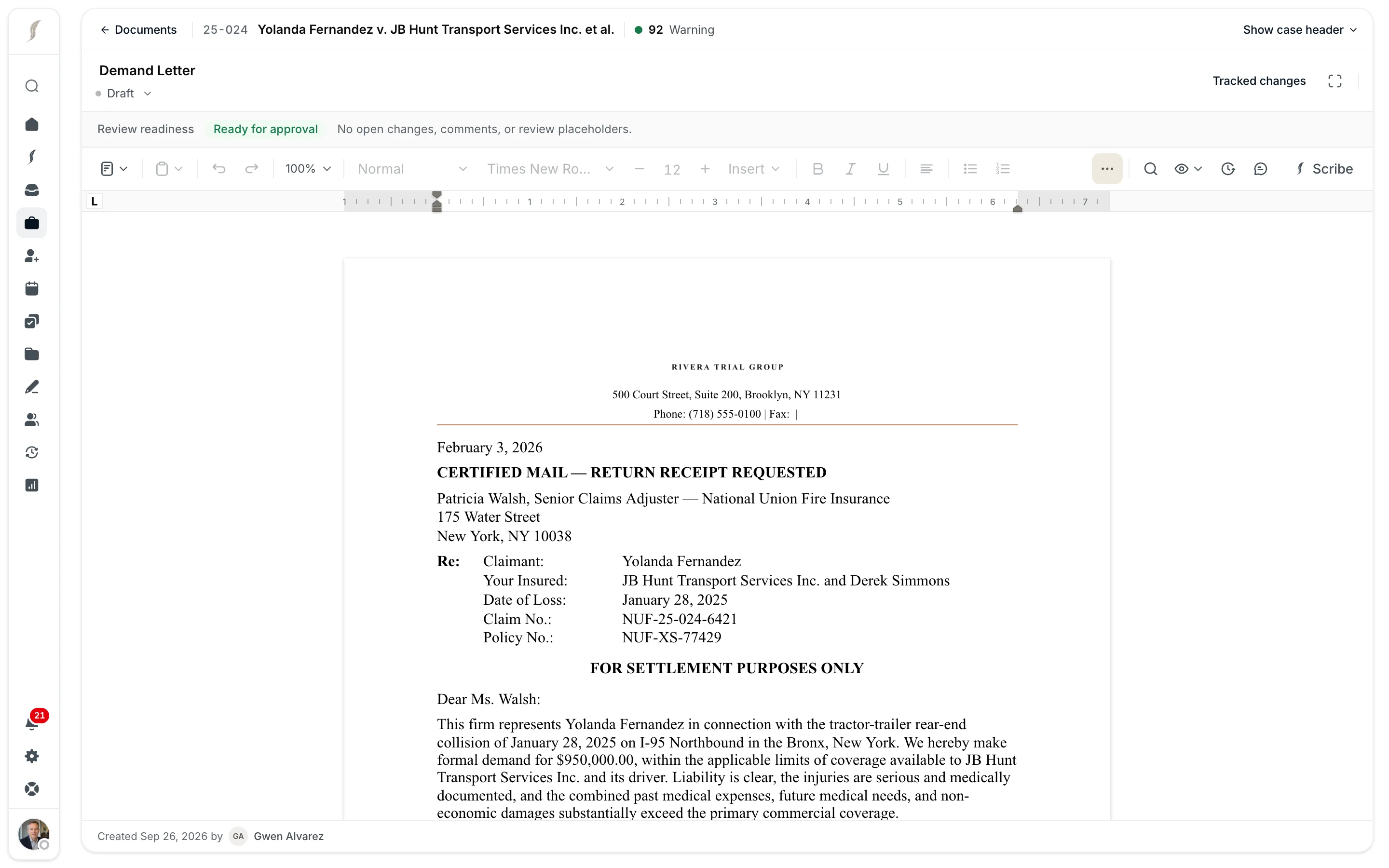The height and width of the screenshot is (868, 1389).
Task: Open the comments bubble icon
Action: (1260, 169)
